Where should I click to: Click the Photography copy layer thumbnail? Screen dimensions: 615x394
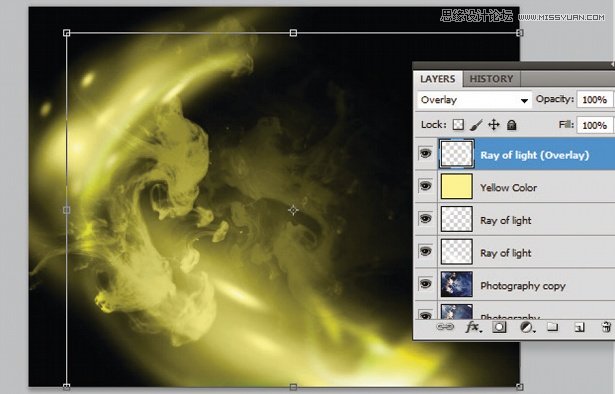coord(457,284)
